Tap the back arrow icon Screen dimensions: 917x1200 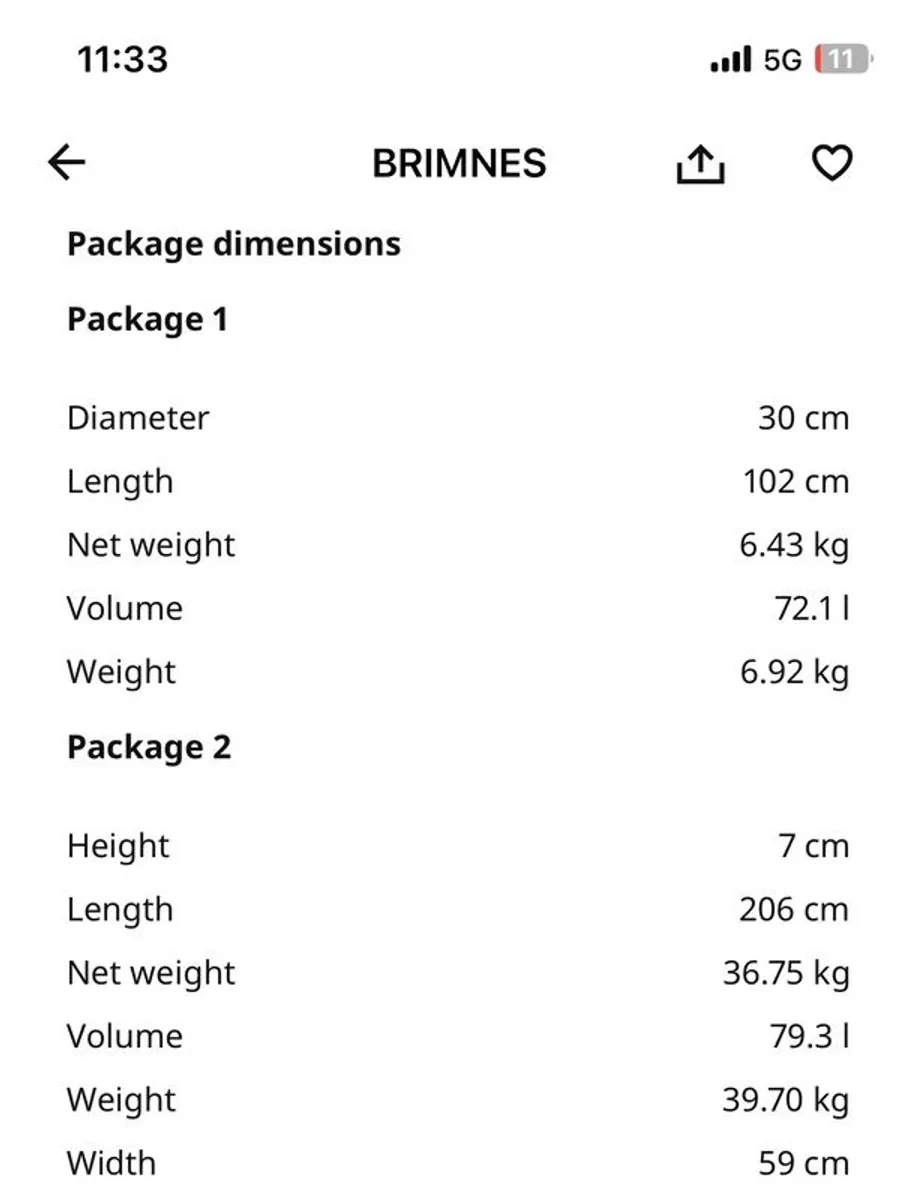click(67, 163)
